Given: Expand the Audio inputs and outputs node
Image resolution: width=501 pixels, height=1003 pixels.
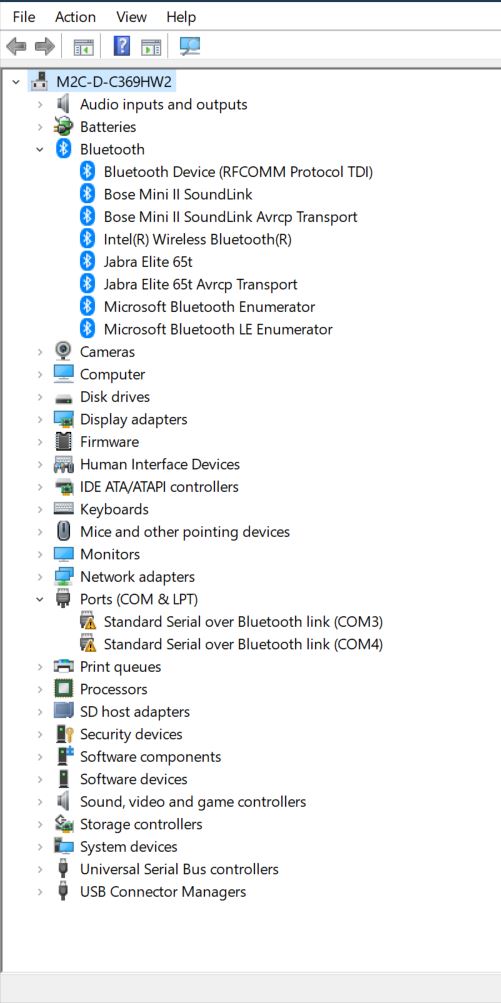Looking at the screenshot, I should tap(40, 104).
